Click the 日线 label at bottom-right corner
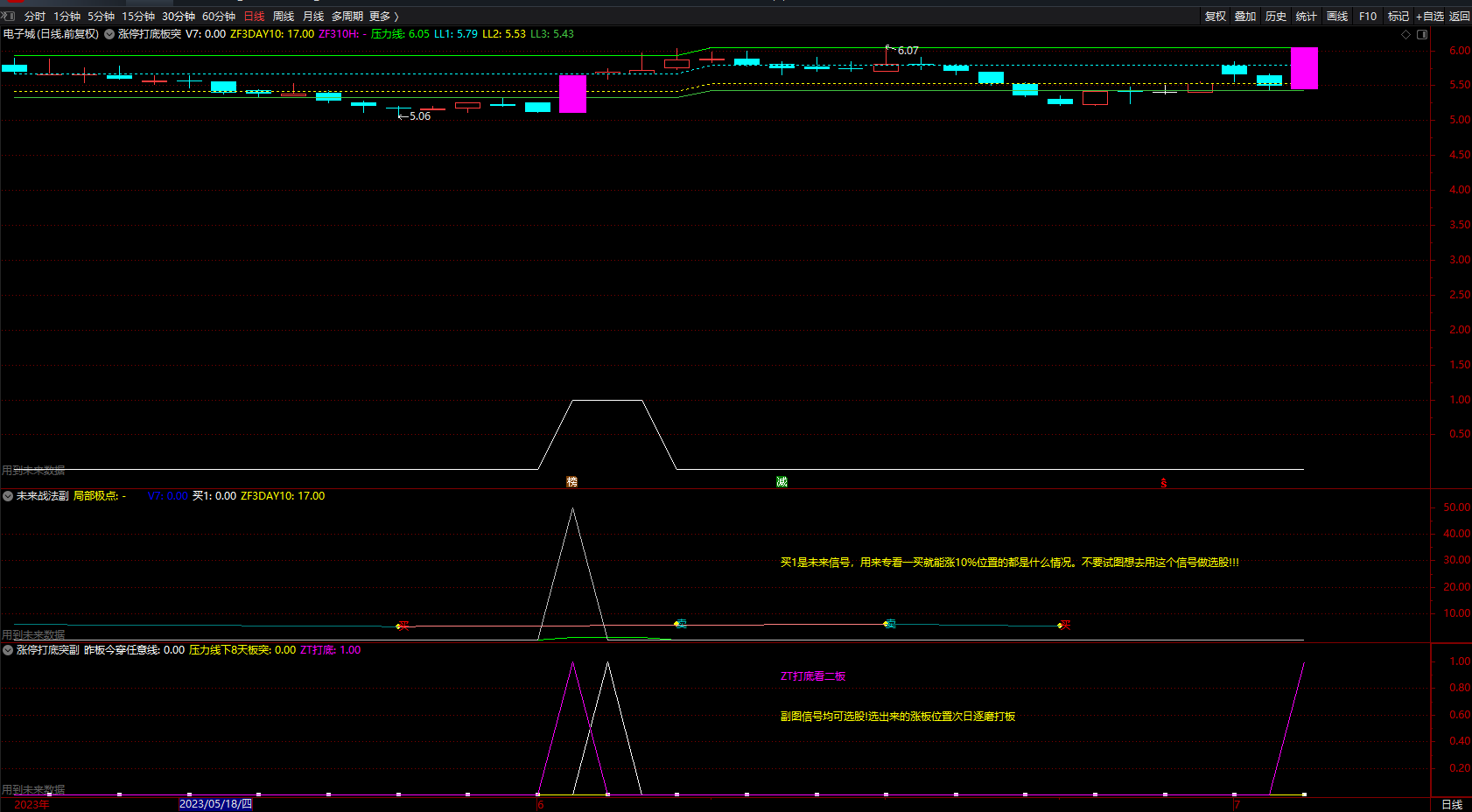The height and width of the screenshot is (812, 1472). pos(1452,805)
